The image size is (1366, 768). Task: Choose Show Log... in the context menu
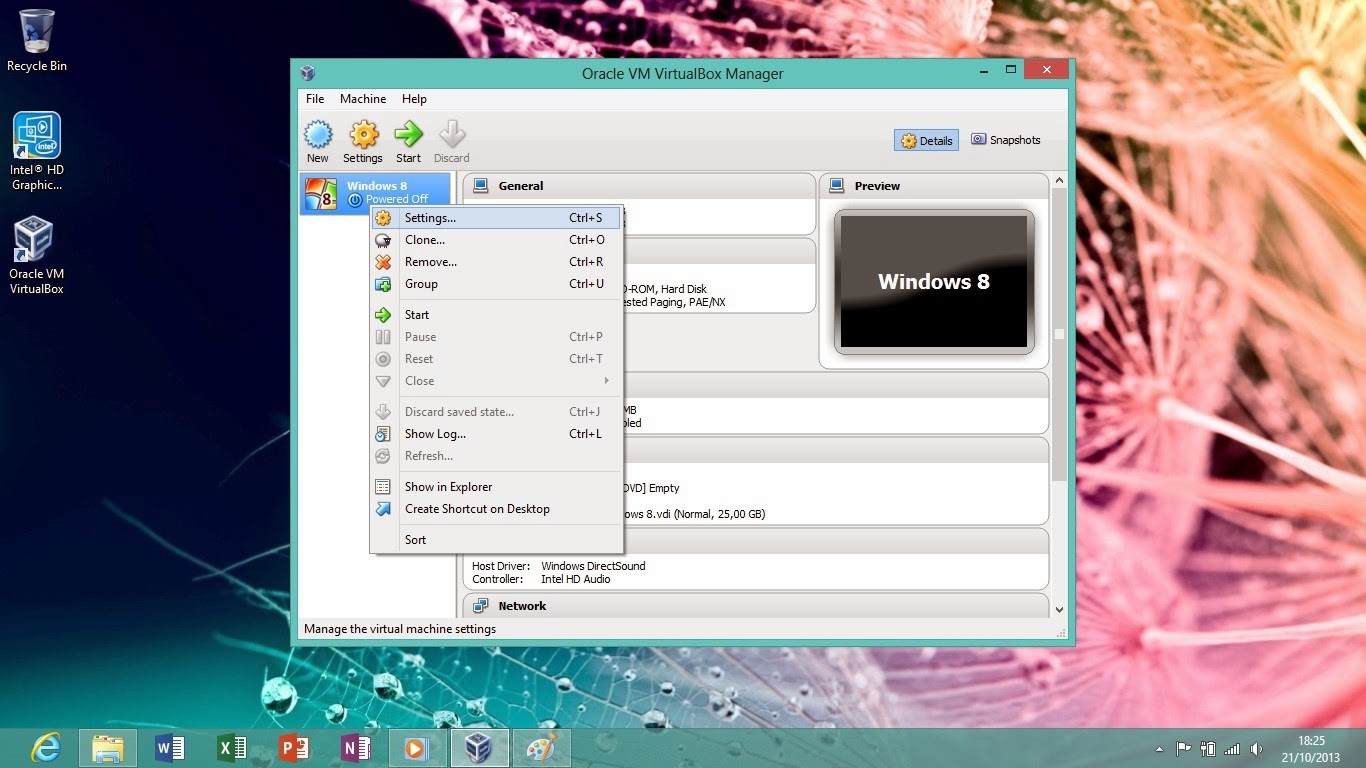(x=496, y=434)
